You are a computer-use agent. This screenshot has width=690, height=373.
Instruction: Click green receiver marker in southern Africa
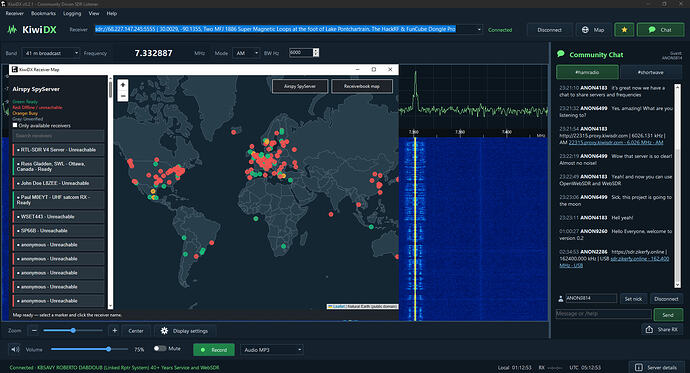click(283, 246)
